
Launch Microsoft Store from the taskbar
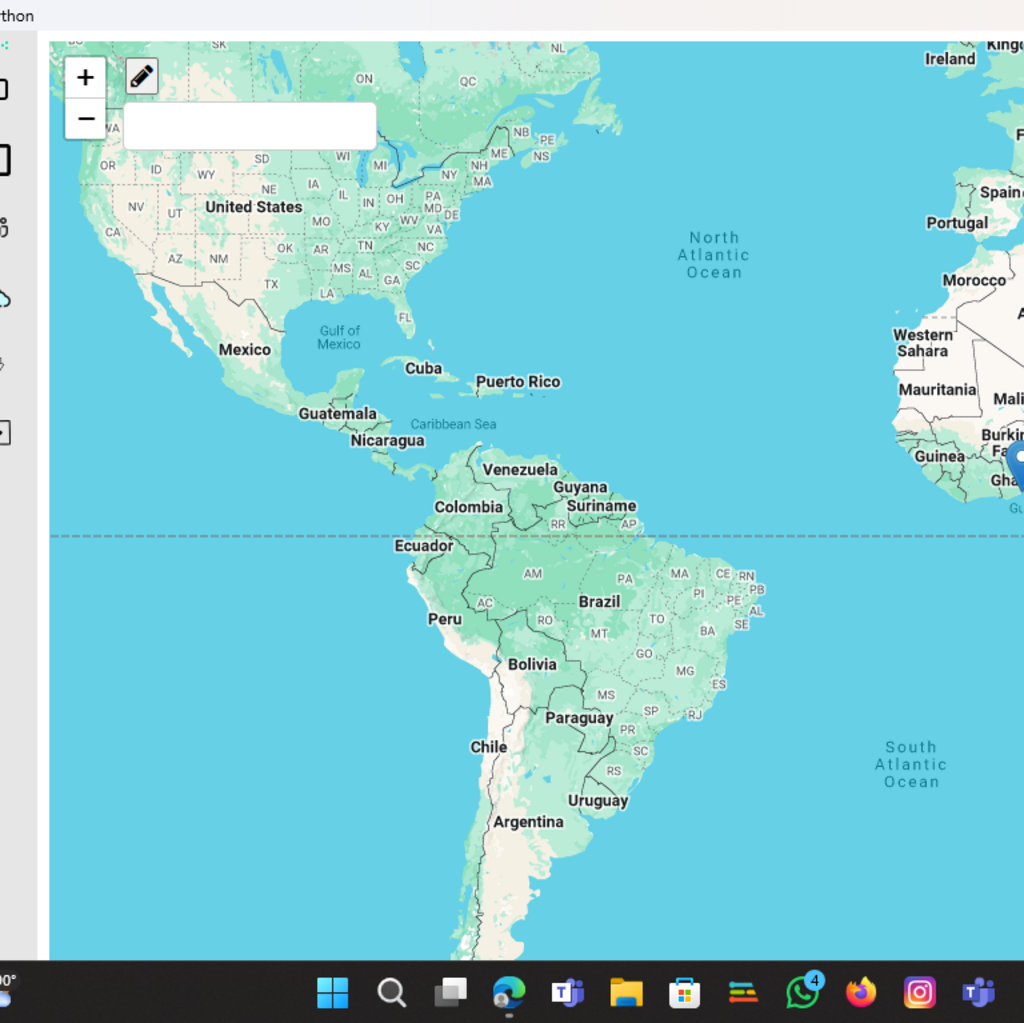[x=684, y=992]
